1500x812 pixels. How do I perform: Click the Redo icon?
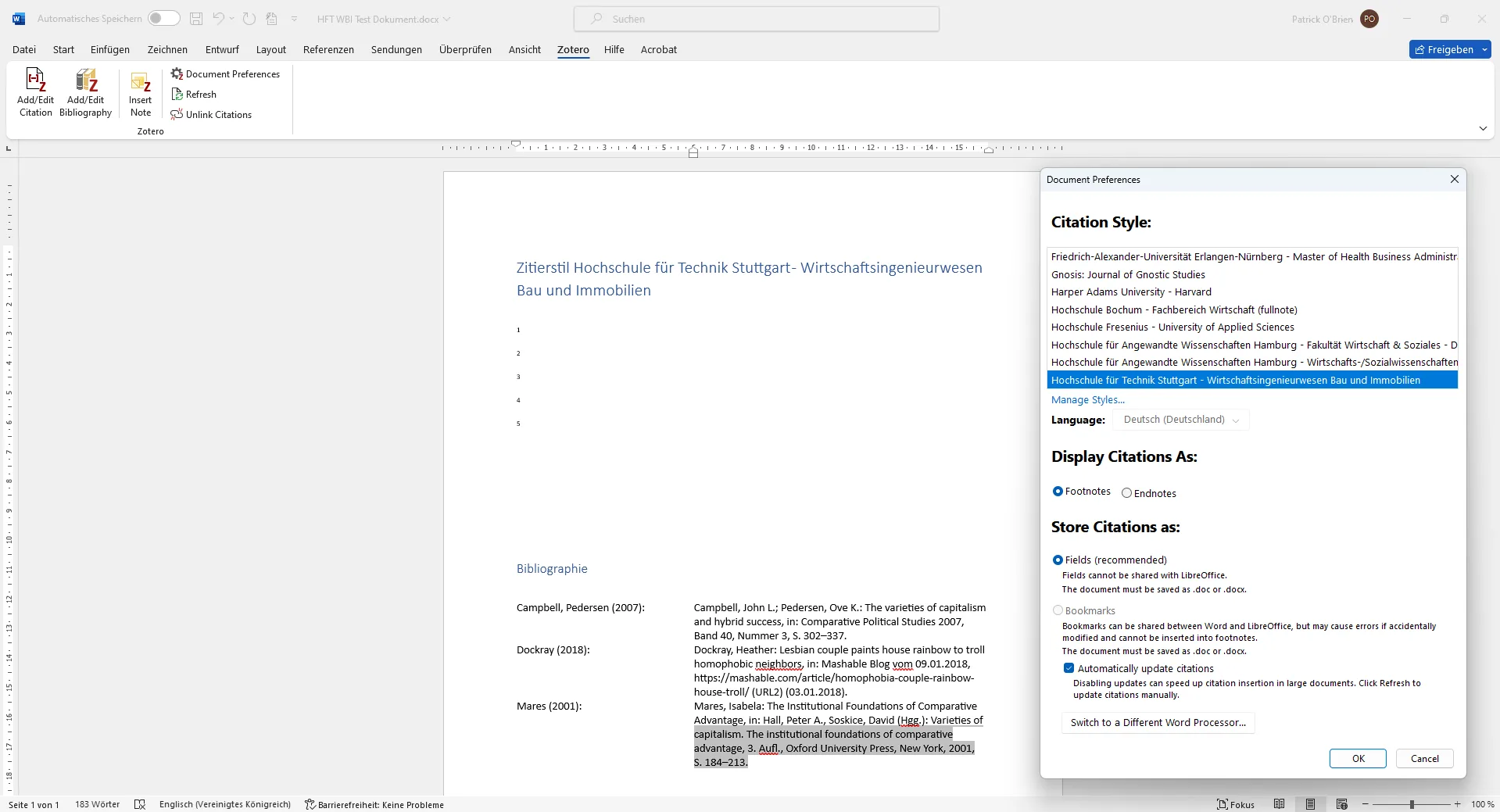249,19
